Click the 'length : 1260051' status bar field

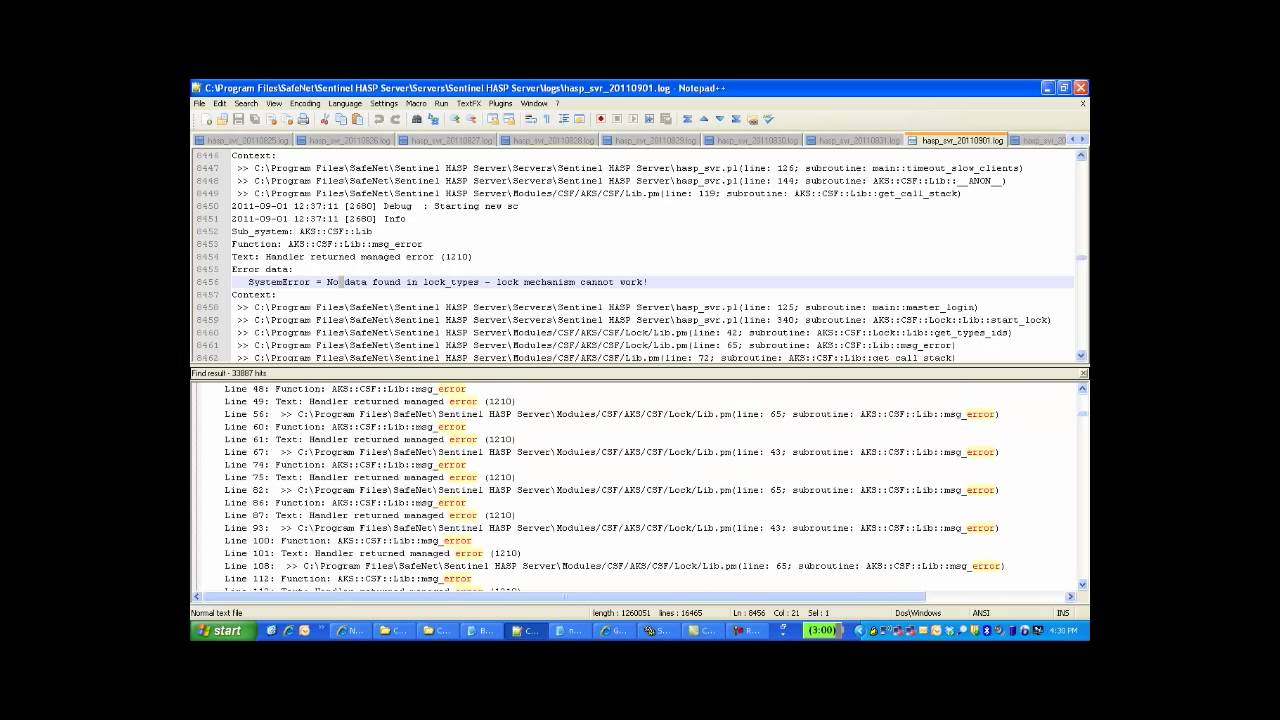pyautogui.click(x=621, y=613)
